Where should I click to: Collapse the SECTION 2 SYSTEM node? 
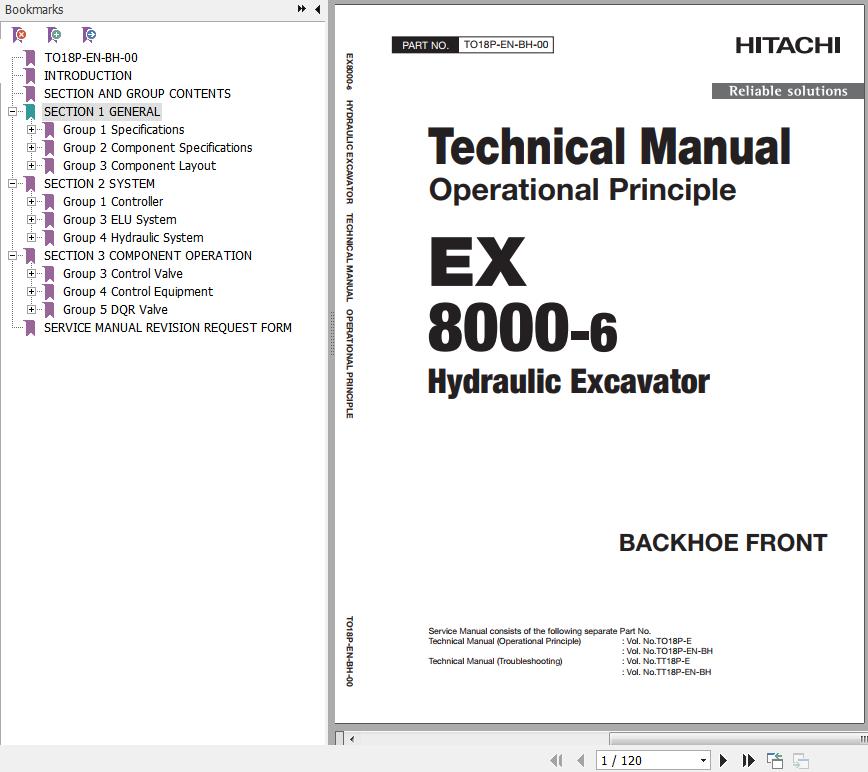(13, 184)
